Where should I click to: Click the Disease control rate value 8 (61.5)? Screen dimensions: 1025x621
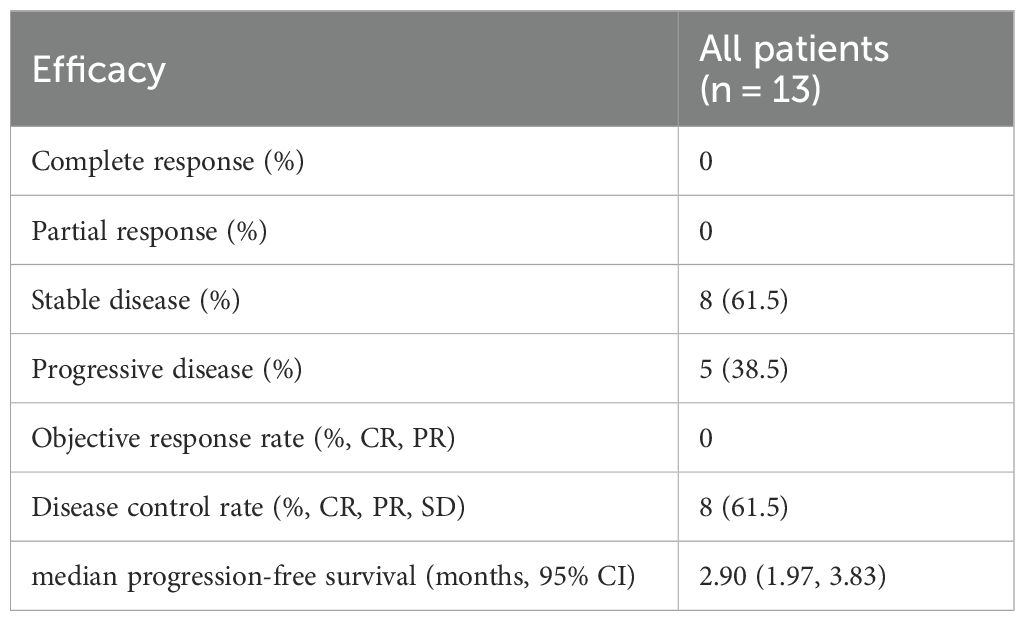point(743,508)
